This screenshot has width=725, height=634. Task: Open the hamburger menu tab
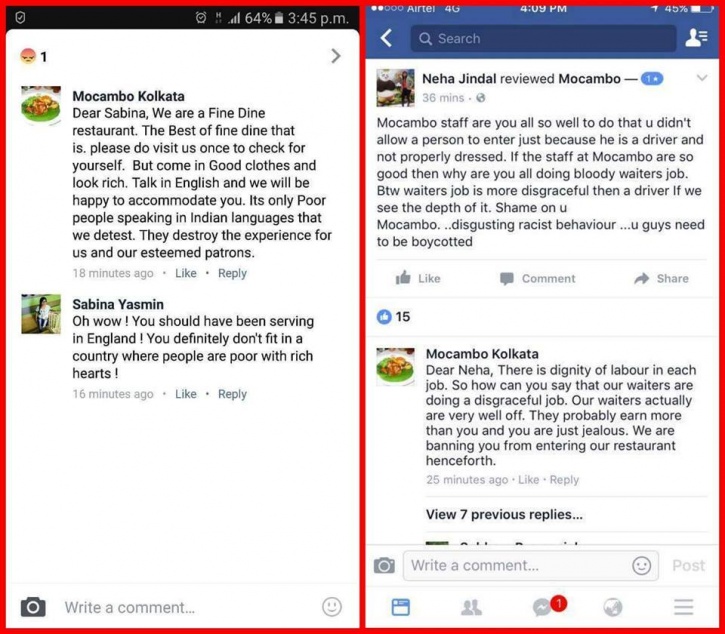tap(683, 607)
